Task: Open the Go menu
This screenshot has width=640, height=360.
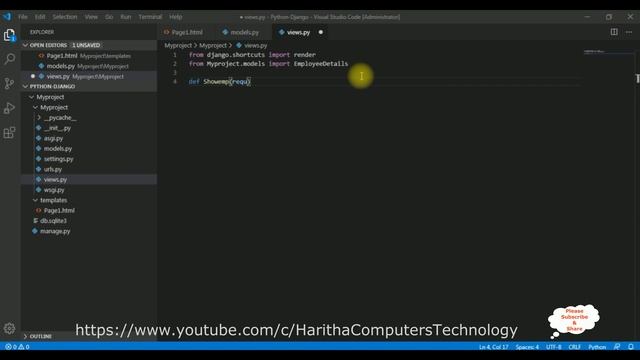Action: pos(109,17)
